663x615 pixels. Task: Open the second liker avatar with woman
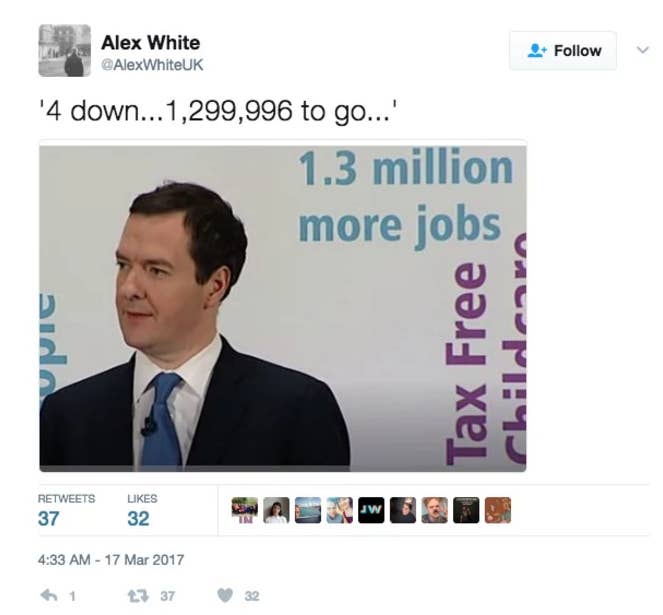point(276,510)
